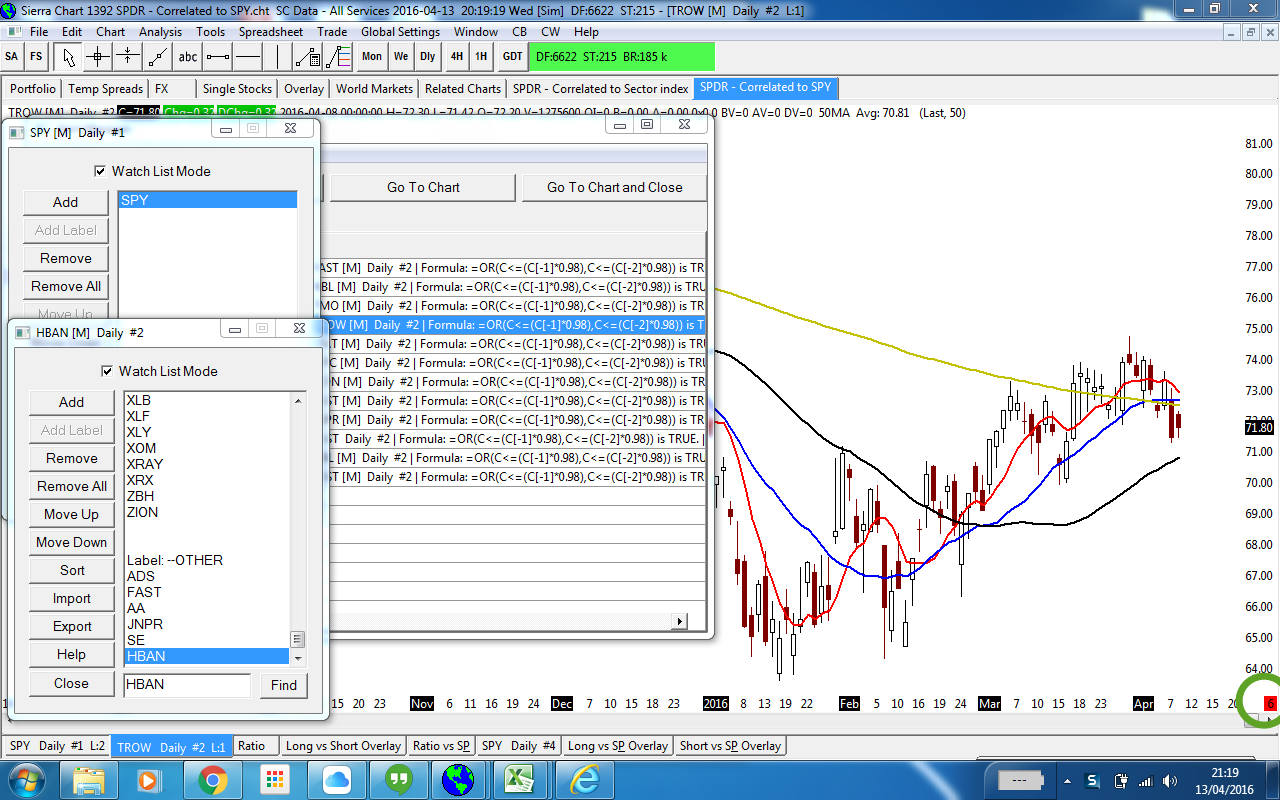The width and height of the screenshot is (1280, 800).
Task: Show hidden system tray icons
Action: coord(1069,781)
